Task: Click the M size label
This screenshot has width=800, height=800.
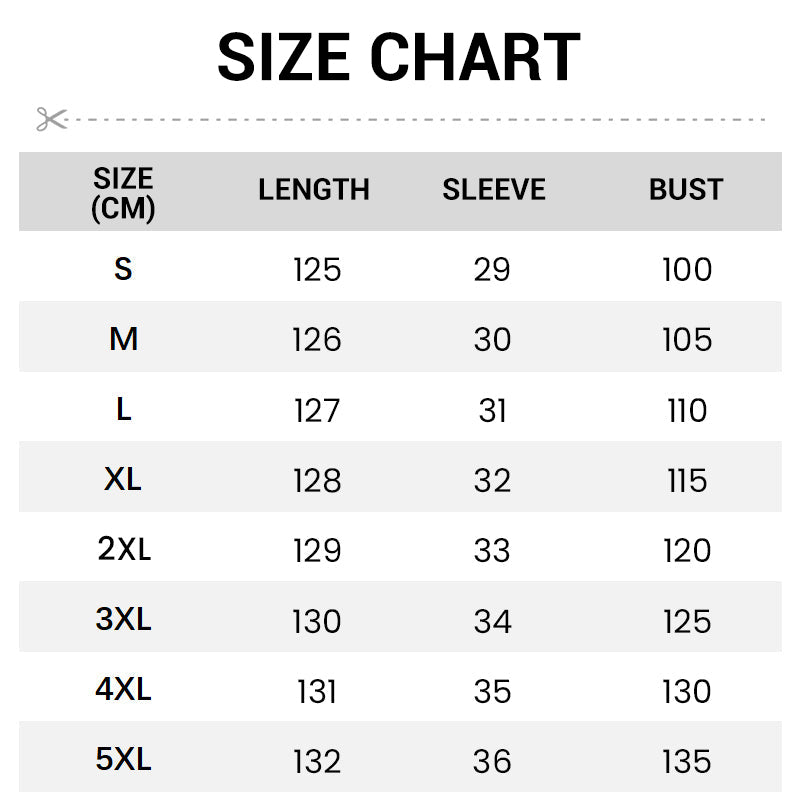Action: pyautogui.click(x=123, y=339)
